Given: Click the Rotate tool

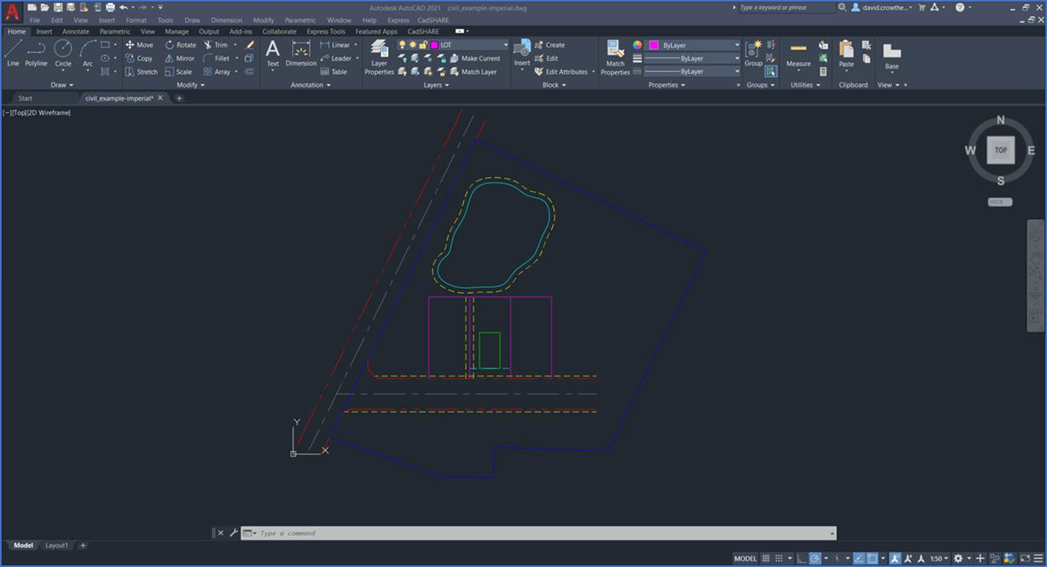Looking at the screenshot, I should 181,45.
